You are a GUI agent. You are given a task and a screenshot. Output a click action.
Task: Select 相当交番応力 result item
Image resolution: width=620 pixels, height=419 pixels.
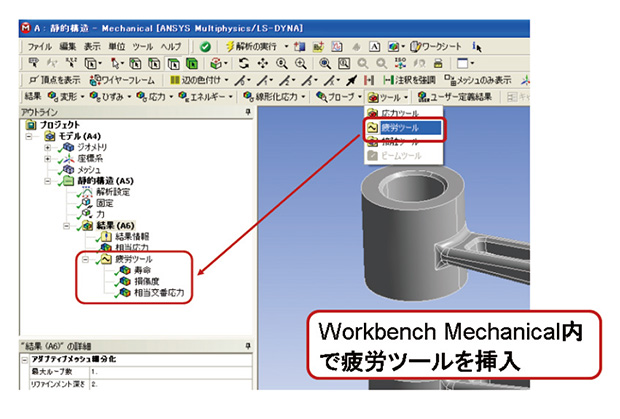click(x=159, y=293)
